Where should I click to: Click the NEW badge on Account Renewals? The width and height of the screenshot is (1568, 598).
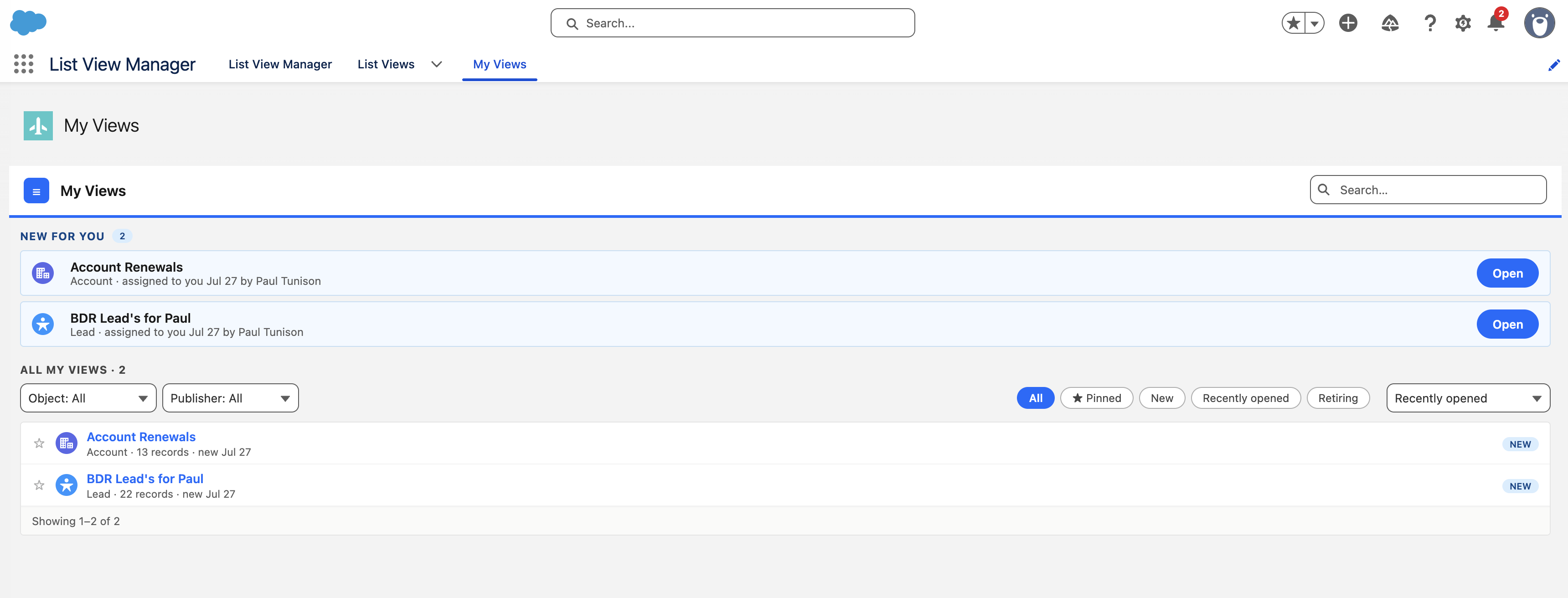(1520, 444)
